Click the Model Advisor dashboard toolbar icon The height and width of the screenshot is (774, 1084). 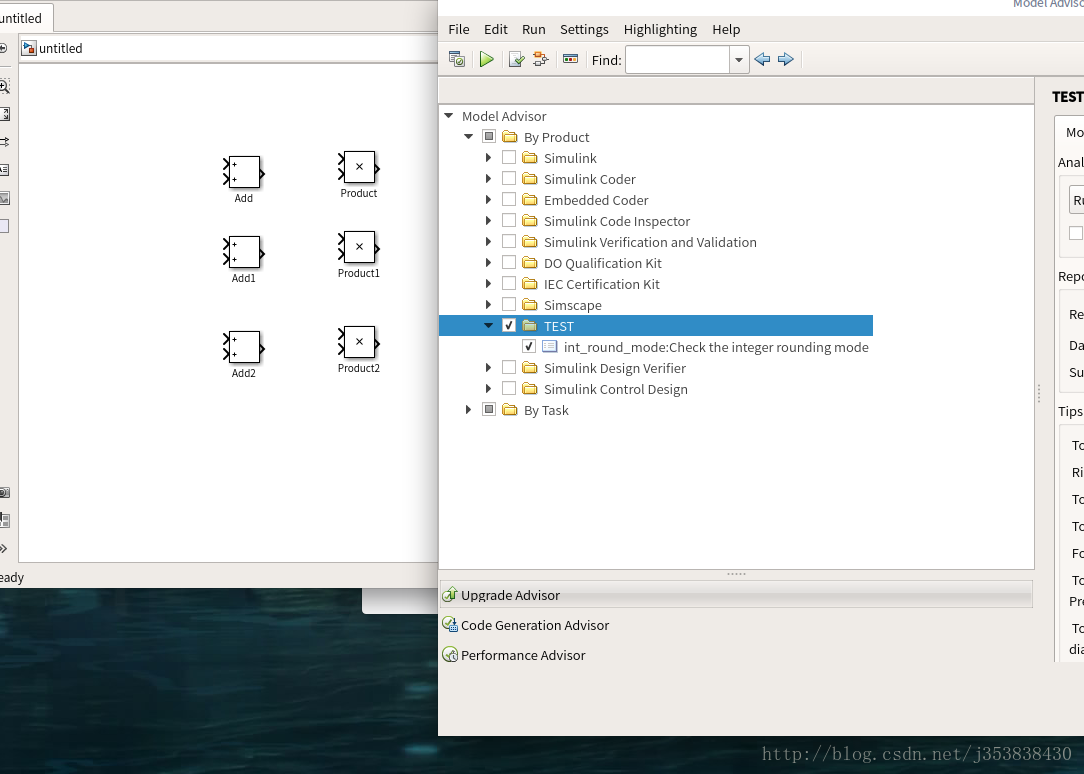click(x=457, y=60)
